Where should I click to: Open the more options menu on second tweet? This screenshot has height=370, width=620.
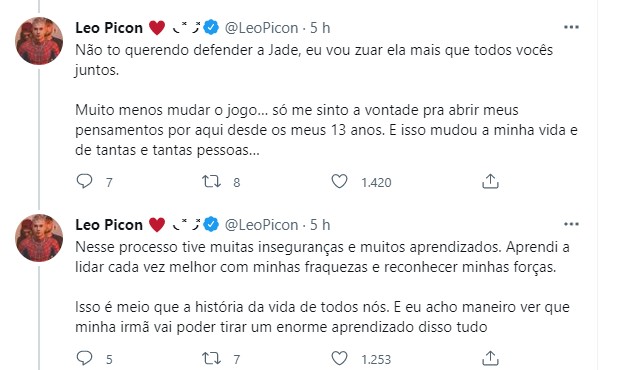571,224
